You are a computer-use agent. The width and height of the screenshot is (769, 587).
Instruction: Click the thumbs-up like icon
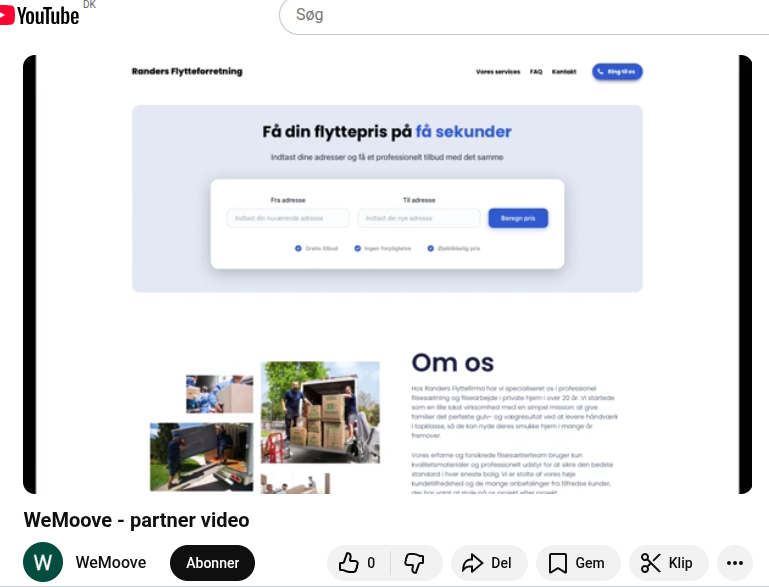[349, 563]
